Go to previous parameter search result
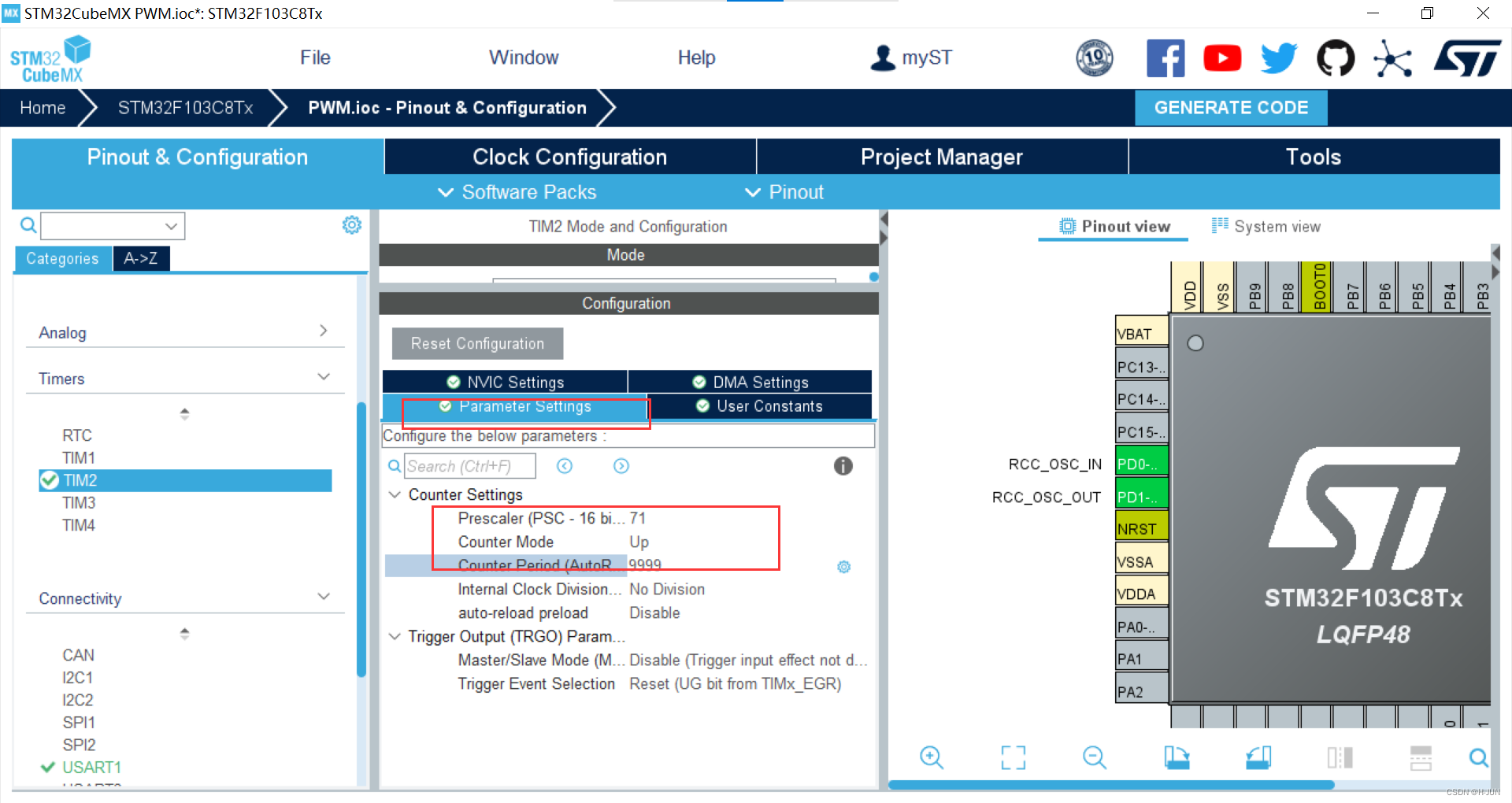The height and width of the screenshot is (803, 1512). 565,466
